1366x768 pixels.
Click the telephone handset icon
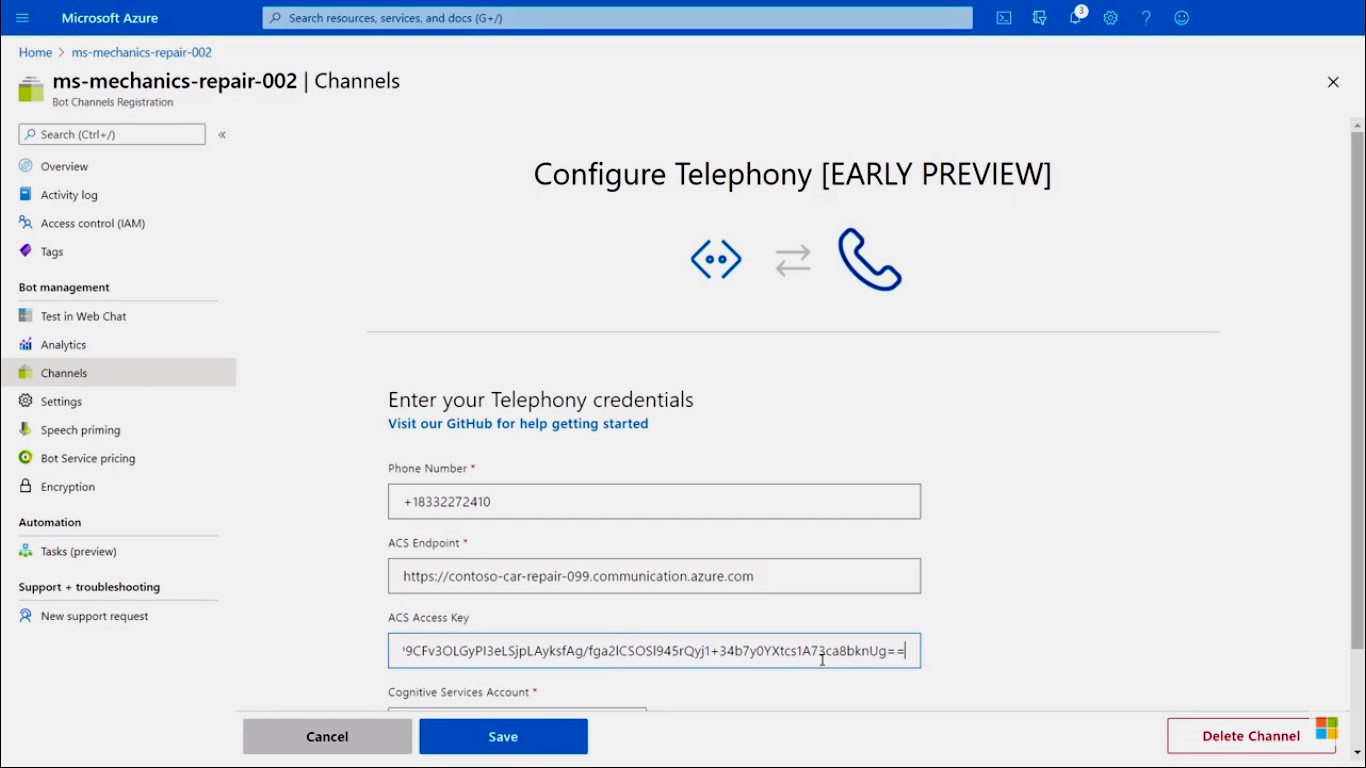870,260
